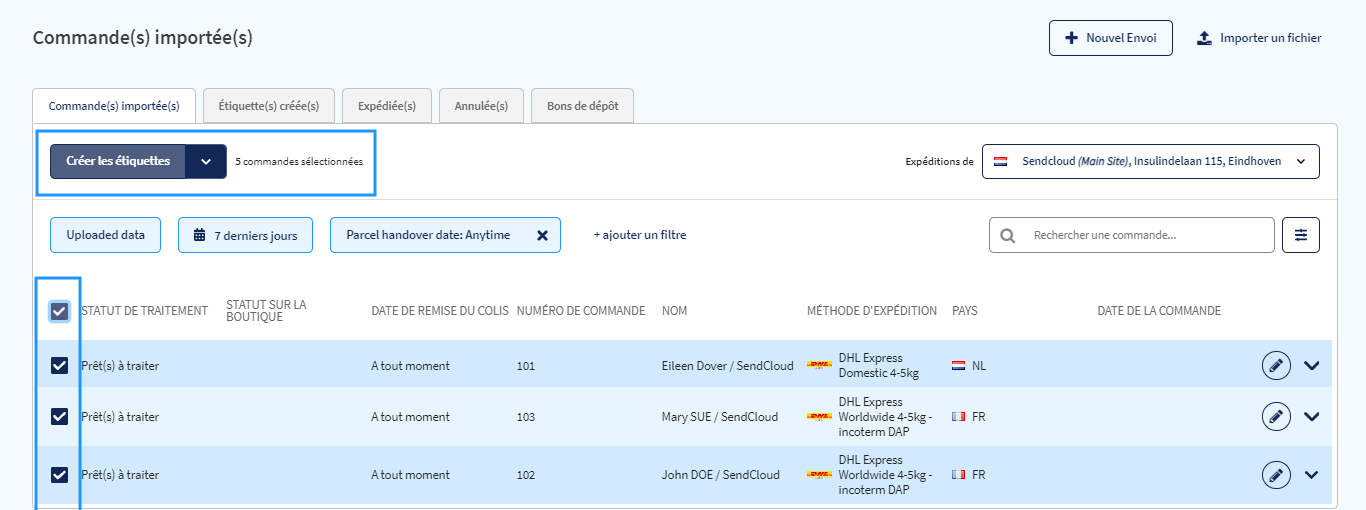Viewport: 1366px width, 510px height.
Task: Remove the Parcel handover date filter via X
Action: tap(542, 235)
